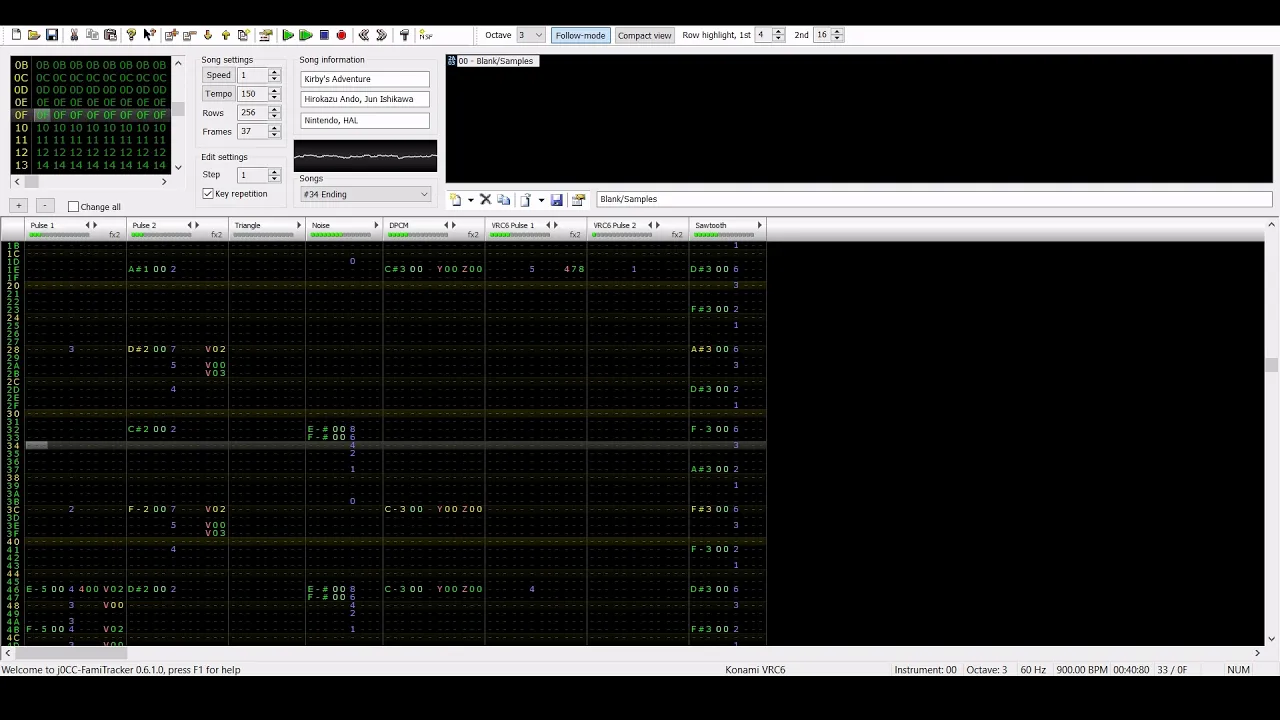
Task: Copy selection using the main toolbar copy icon
Action: pyautogui.click(x=92, y=35)
